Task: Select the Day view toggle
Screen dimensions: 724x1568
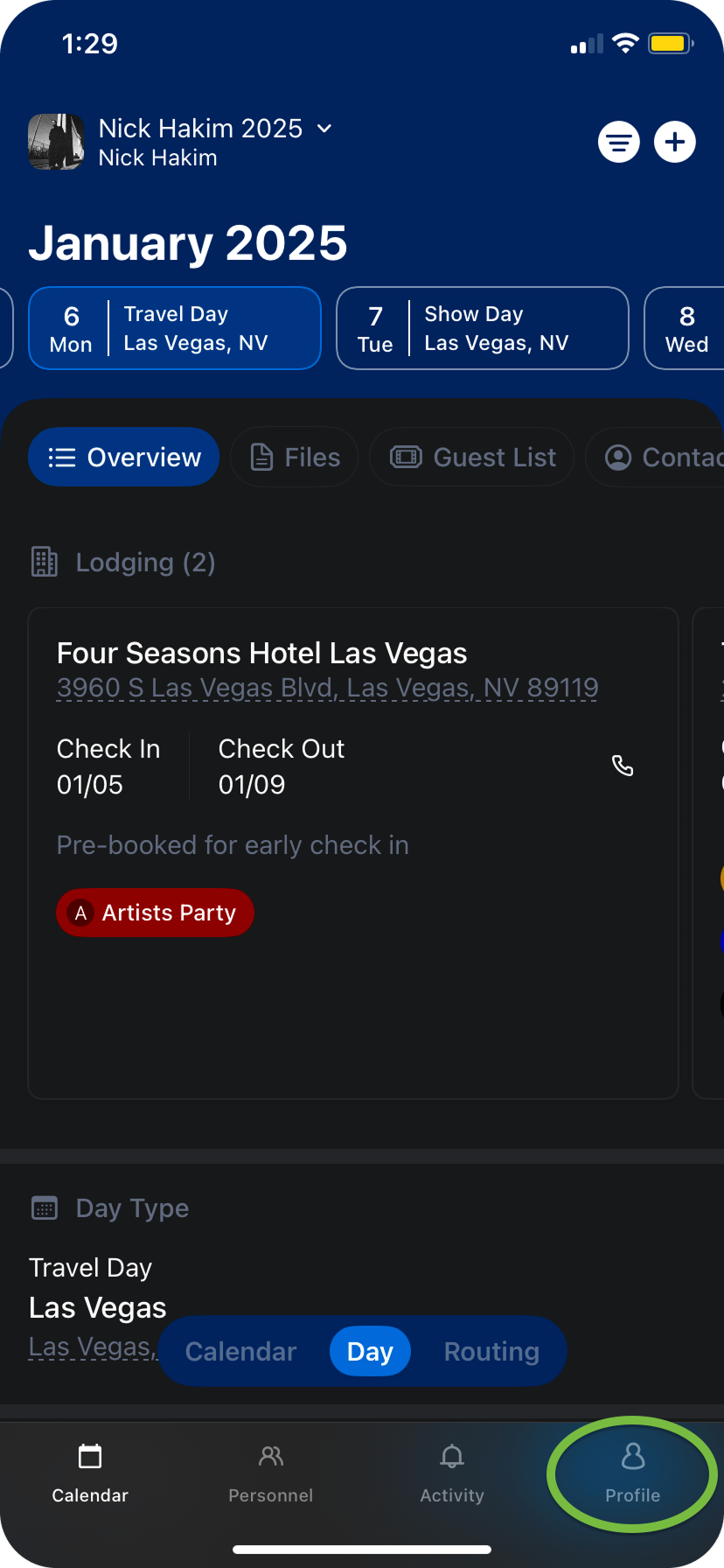Action: pos(370,1352)
